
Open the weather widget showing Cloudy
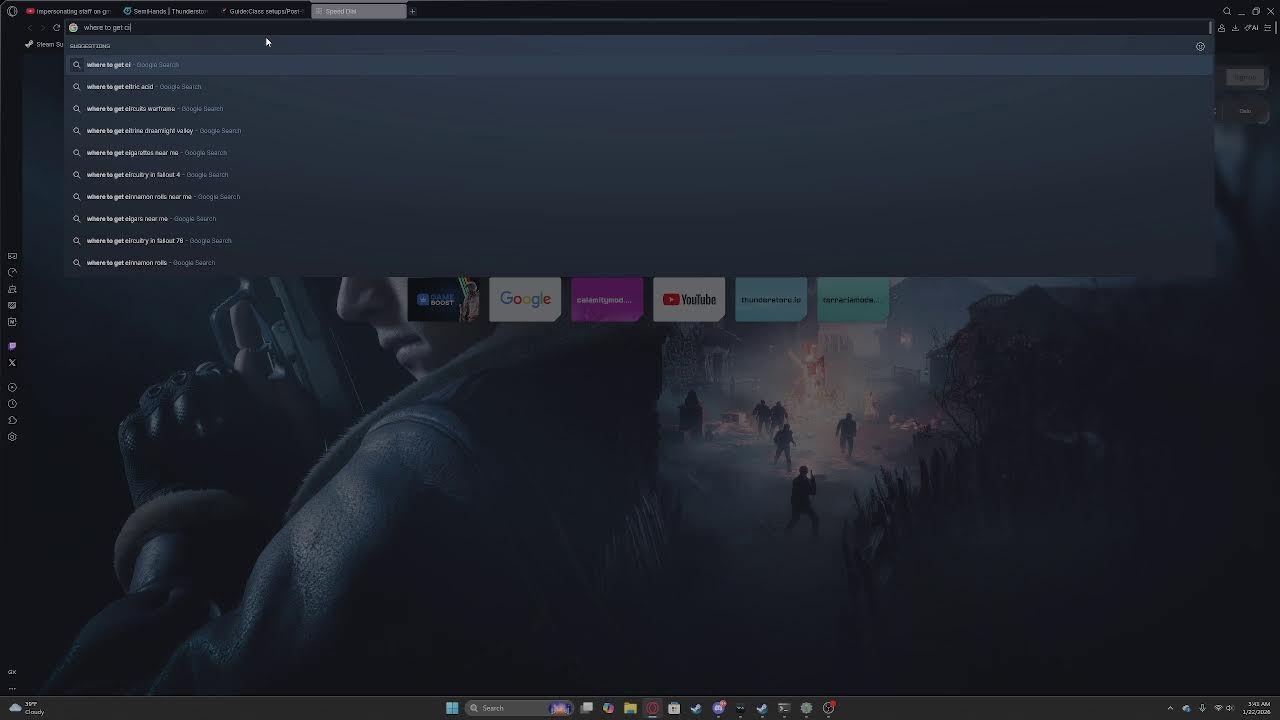click(26, 708)
